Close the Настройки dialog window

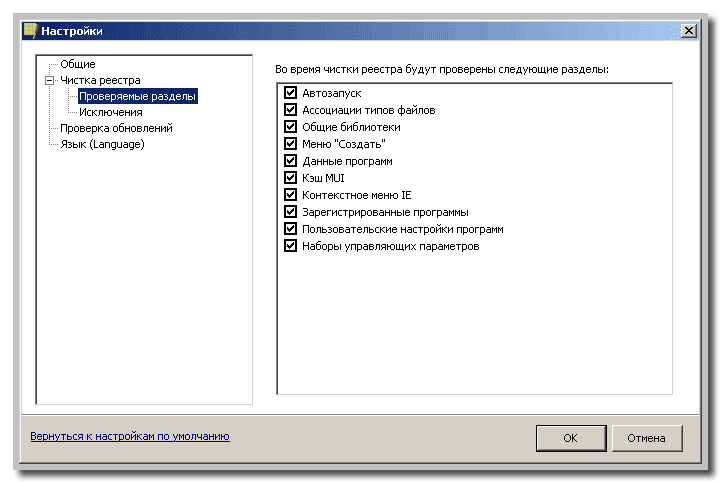point(688,31)
